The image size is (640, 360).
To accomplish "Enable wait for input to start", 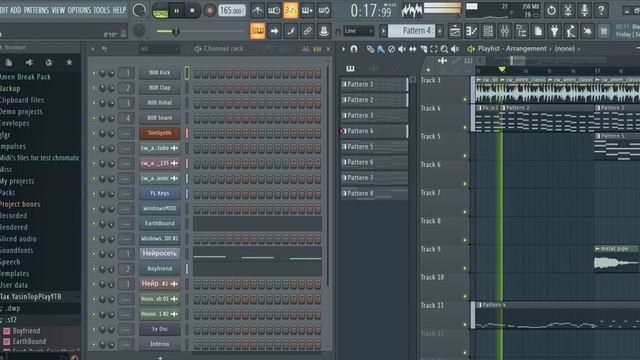I will [x=274, y=10].
